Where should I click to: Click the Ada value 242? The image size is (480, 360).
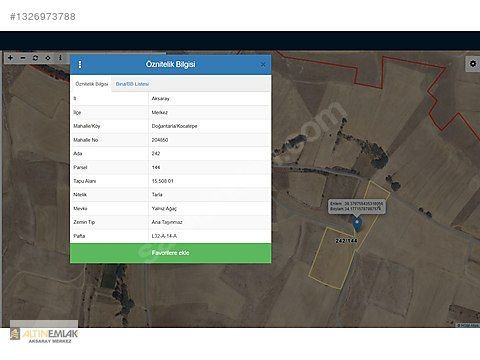pos(156,154)
